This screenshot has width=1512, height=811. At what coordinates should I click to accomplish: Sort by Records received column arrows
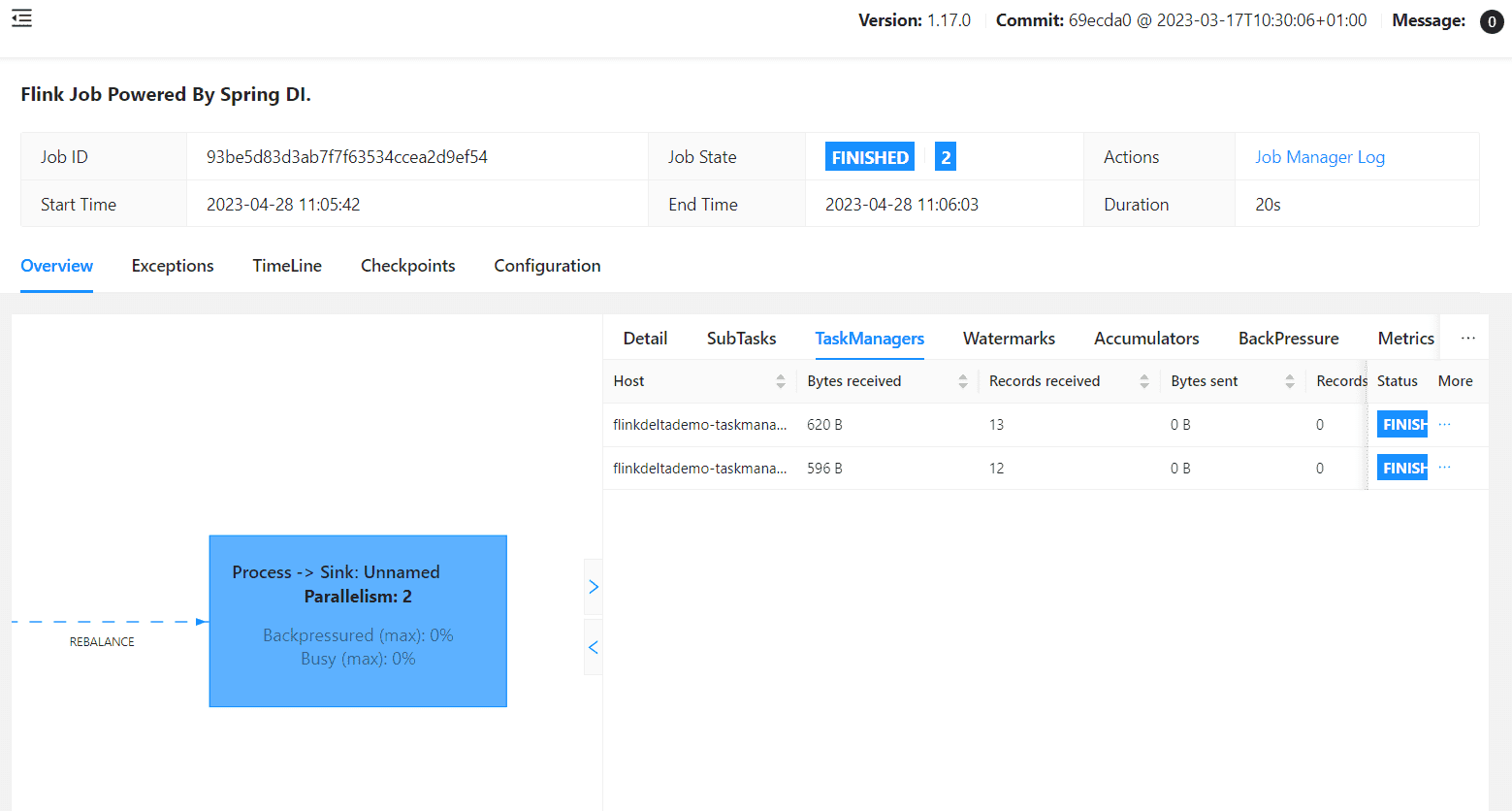tap(1144, 381)
